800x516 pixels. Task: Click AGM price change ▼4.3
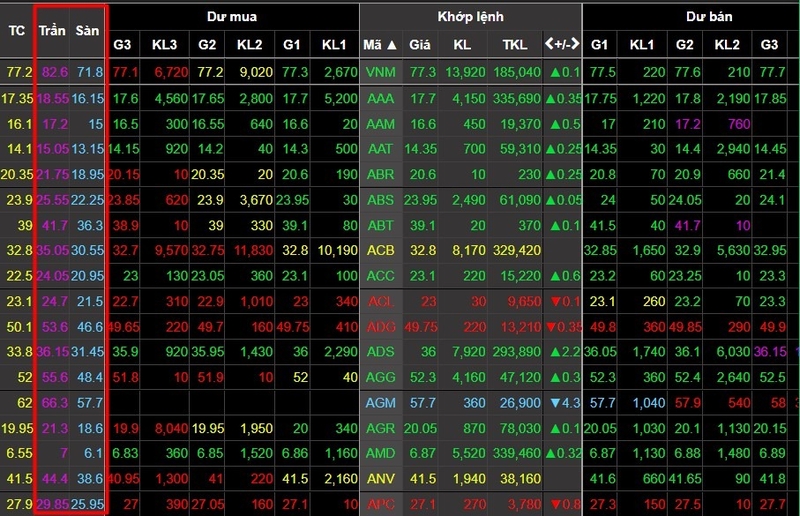tap(565, 403)
